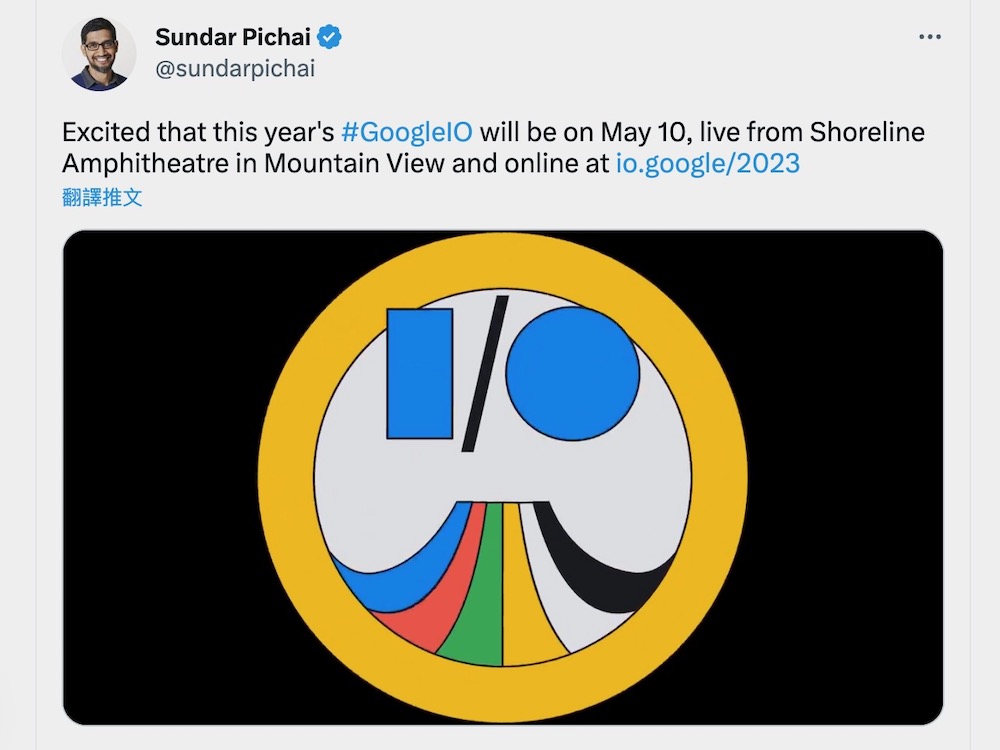Open the #GoogleIO hashtag
Image resolution: width=1000 pixels, height=750 pixels.
[406, 133]
